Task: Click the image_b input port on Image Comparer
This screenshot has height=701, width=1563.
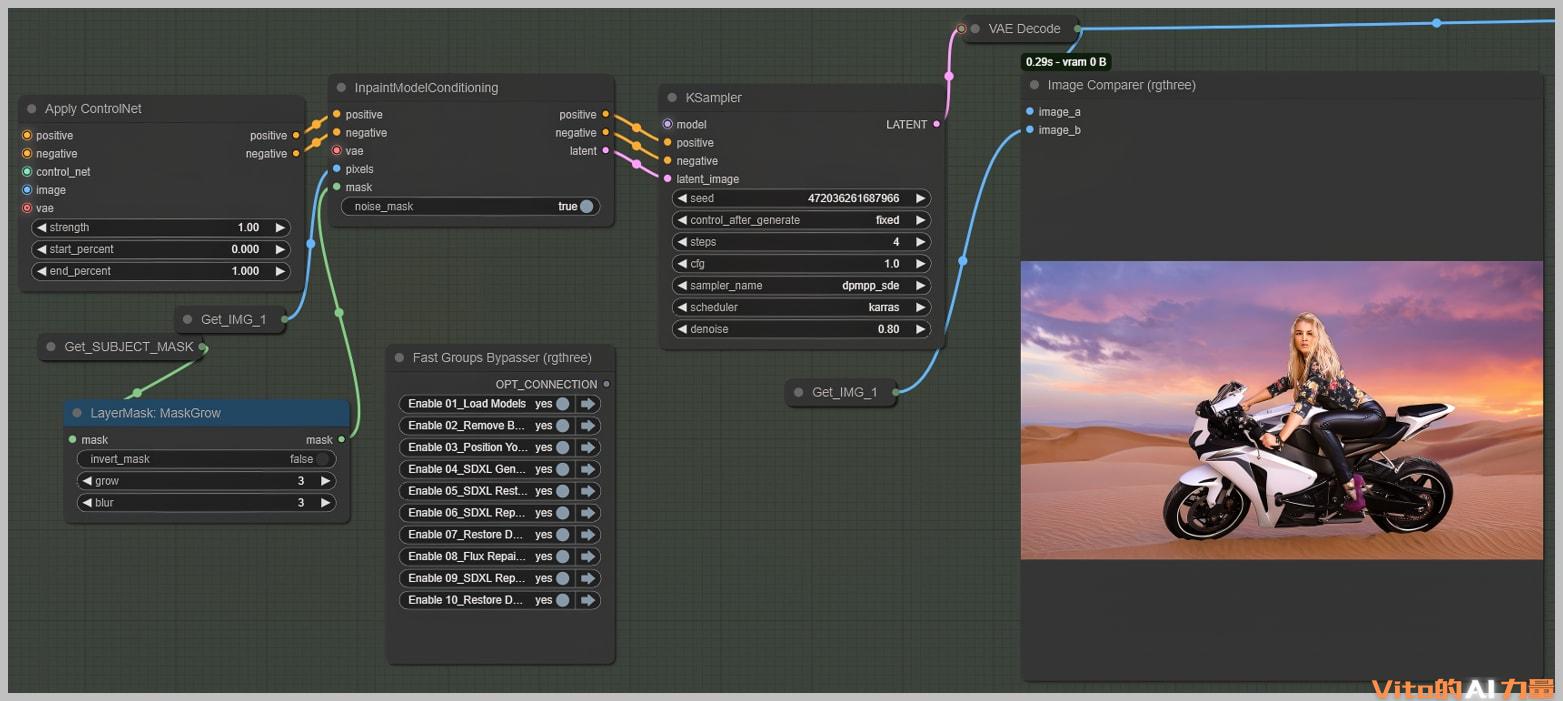Action: coord(1030,130)
